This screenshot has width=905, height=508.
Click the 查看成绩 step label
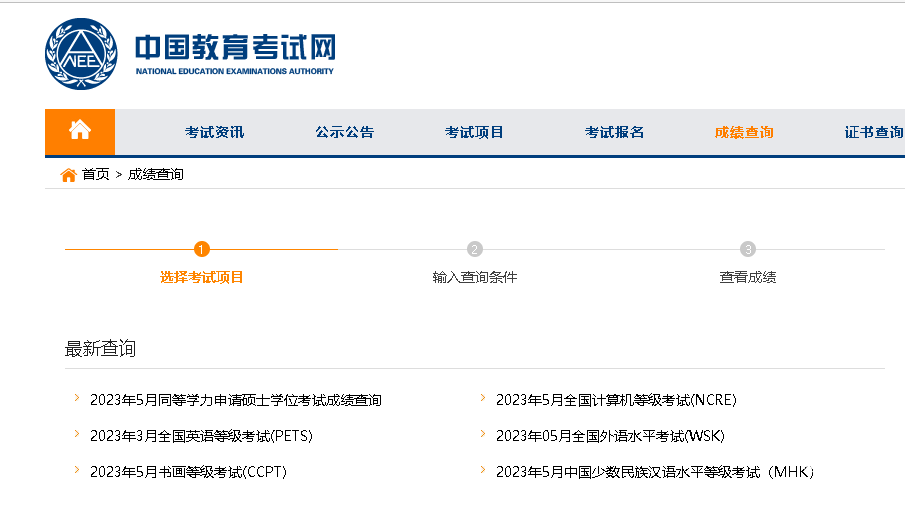point(748,278)
